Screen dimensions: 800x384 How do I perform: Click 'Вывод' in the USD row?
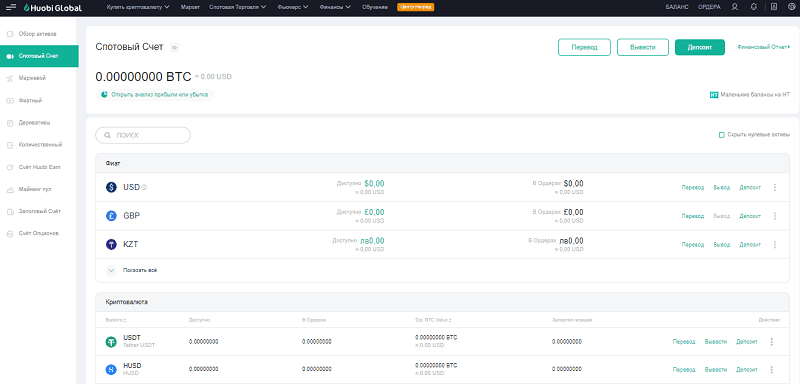(x=721, y=188)
